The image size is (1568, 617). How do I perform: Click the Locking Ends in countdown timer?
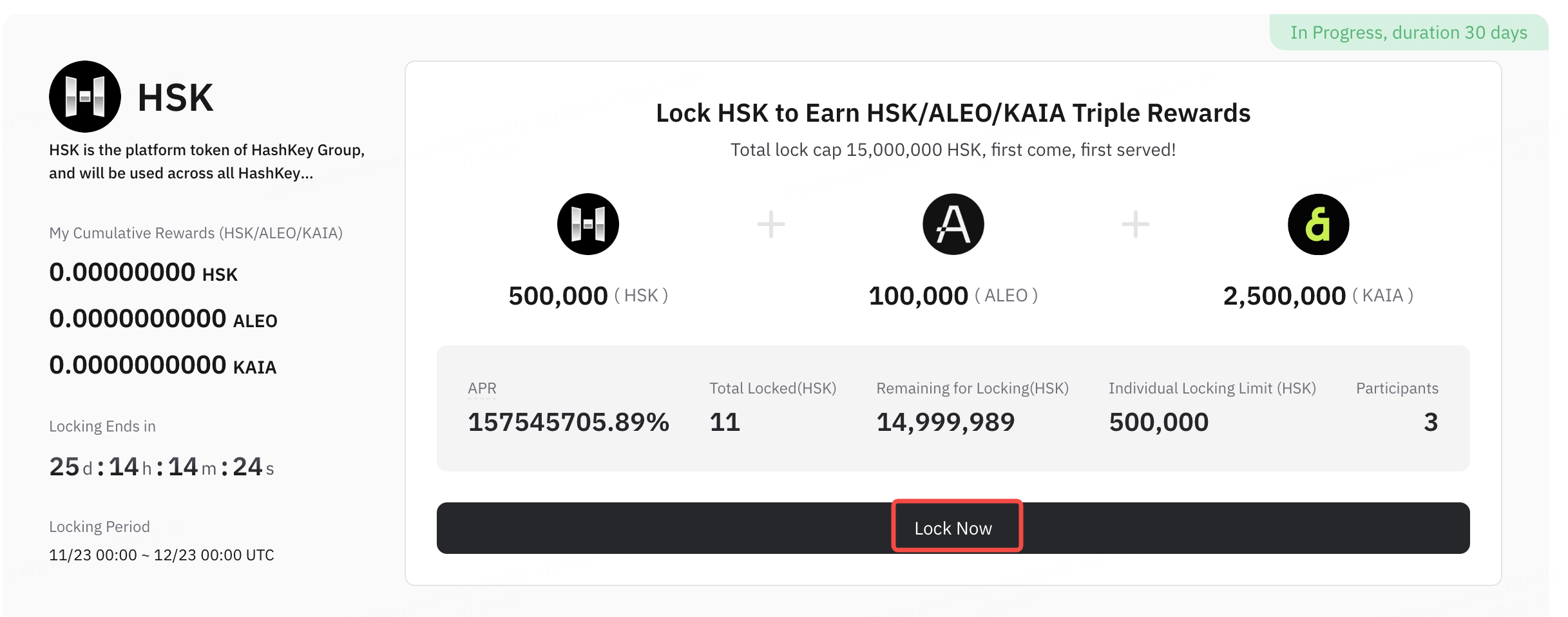(162, 467)
